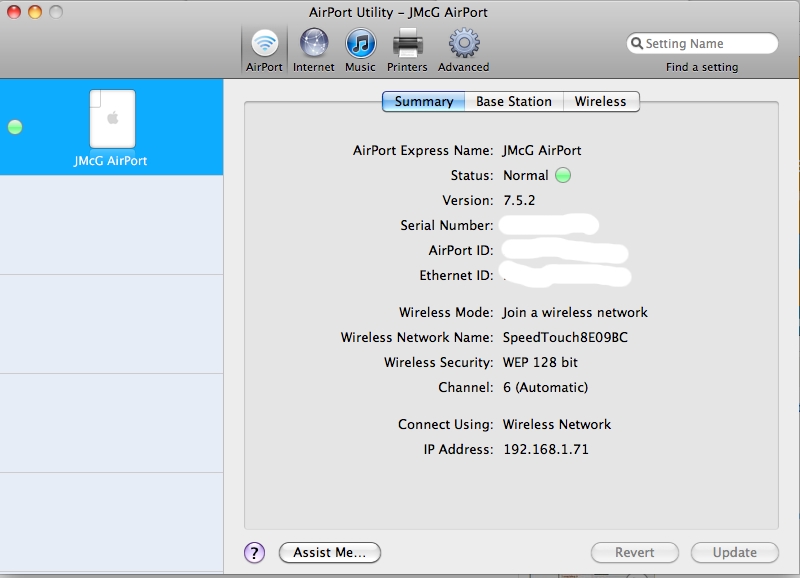This screenshot has height=578, width=800.
Task: Click the Update button
Action: (x=735, y=552)
